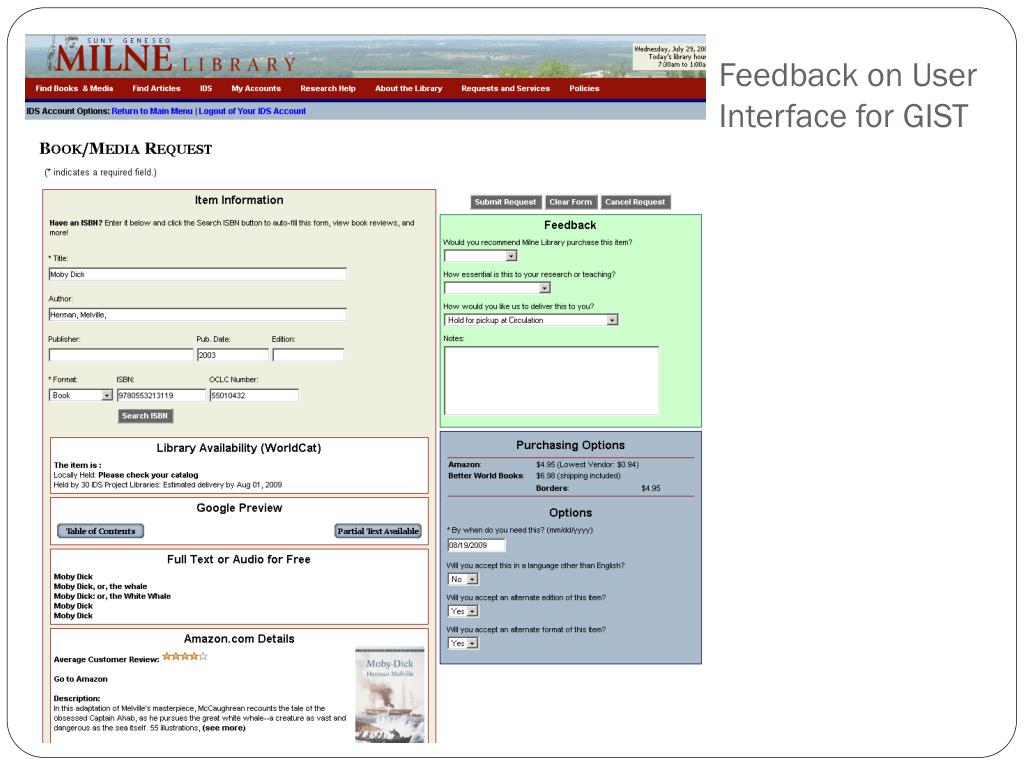Image resolution: width=1024 pixels, height=768 pixels.
Task: Click the Moby-Dick cover thumbnail
Action: pos(390,695)
